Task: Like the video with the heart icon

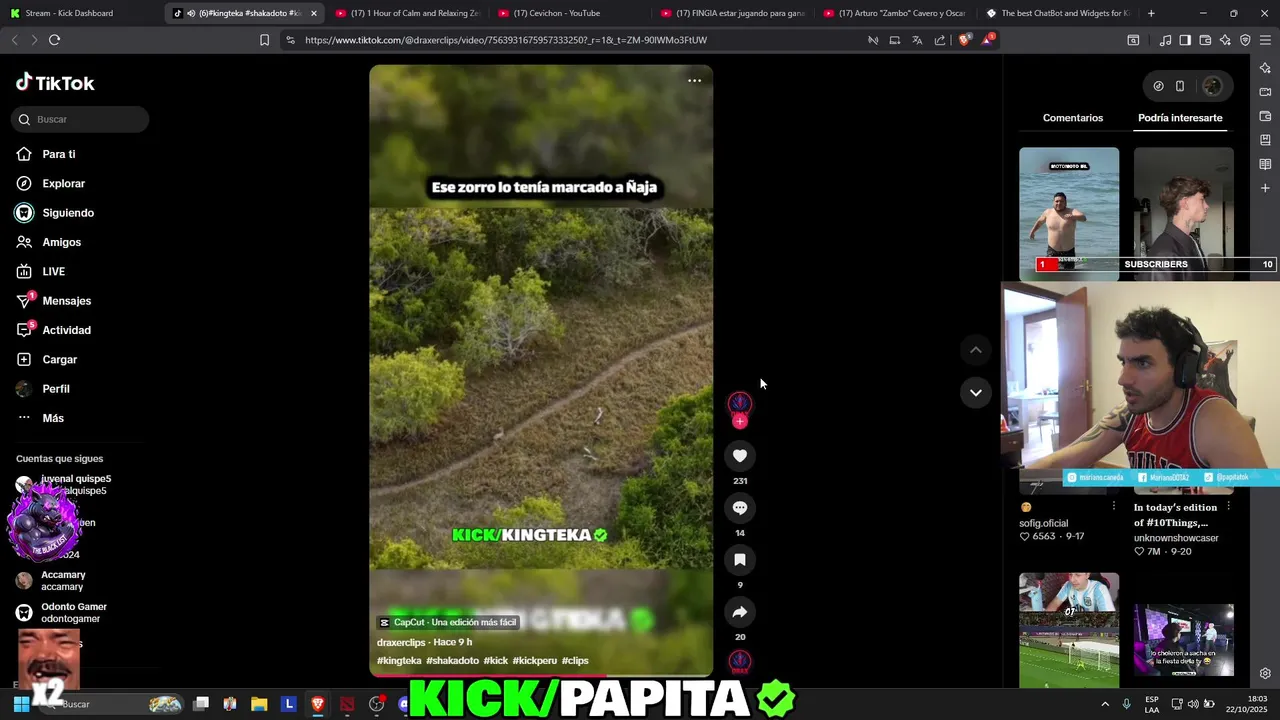Action: coord(740,456)
